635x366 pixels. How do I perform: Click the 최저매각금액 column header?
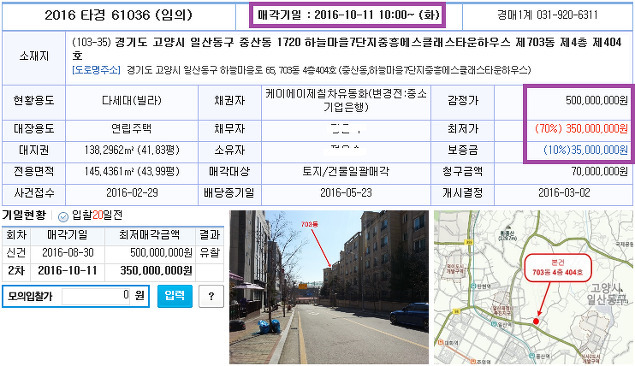click(149, 235)
